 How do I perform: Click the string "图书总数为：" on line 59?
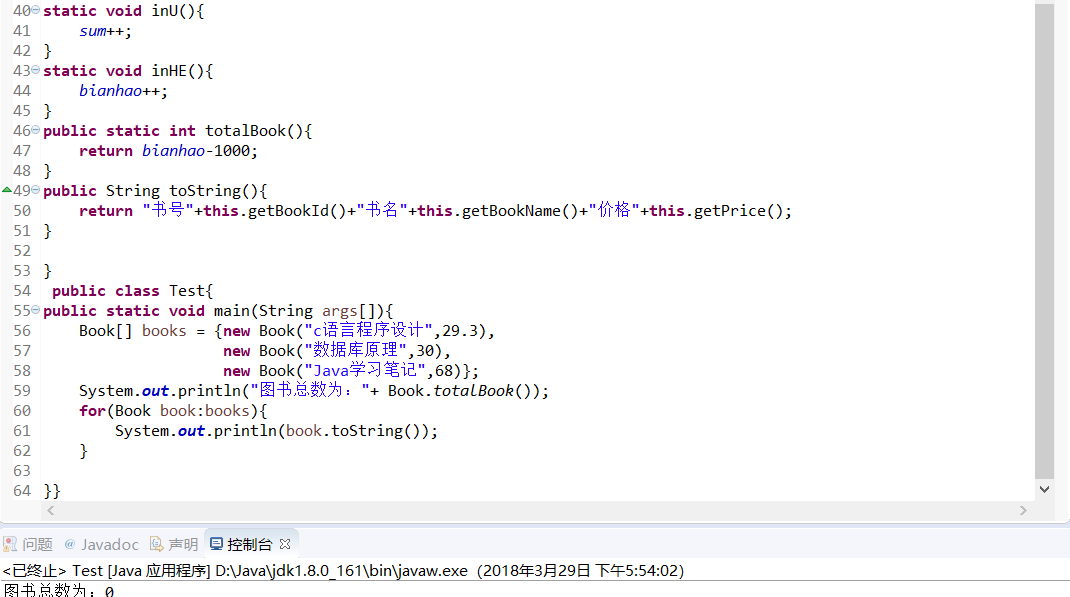click(310, 390)
